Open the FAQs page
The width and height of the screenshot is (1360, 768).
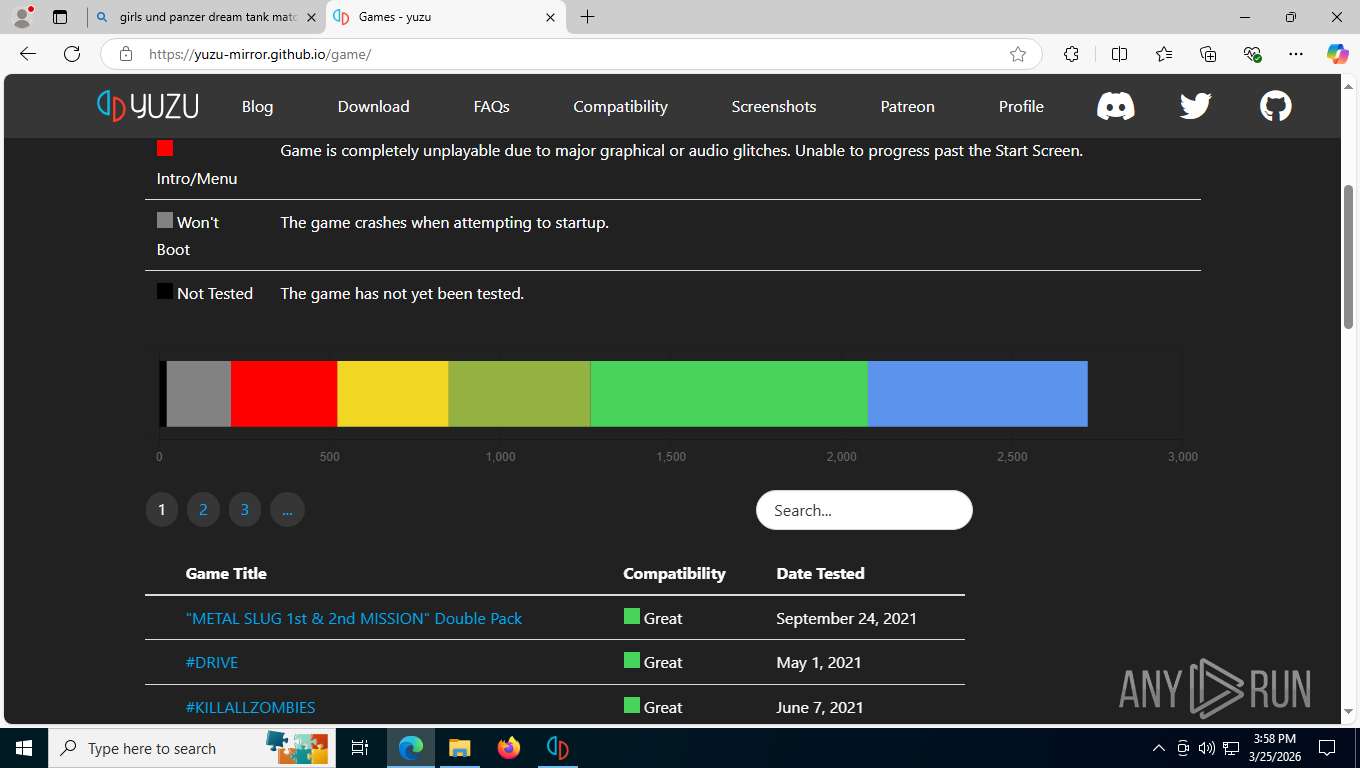[x=491, y=106]
